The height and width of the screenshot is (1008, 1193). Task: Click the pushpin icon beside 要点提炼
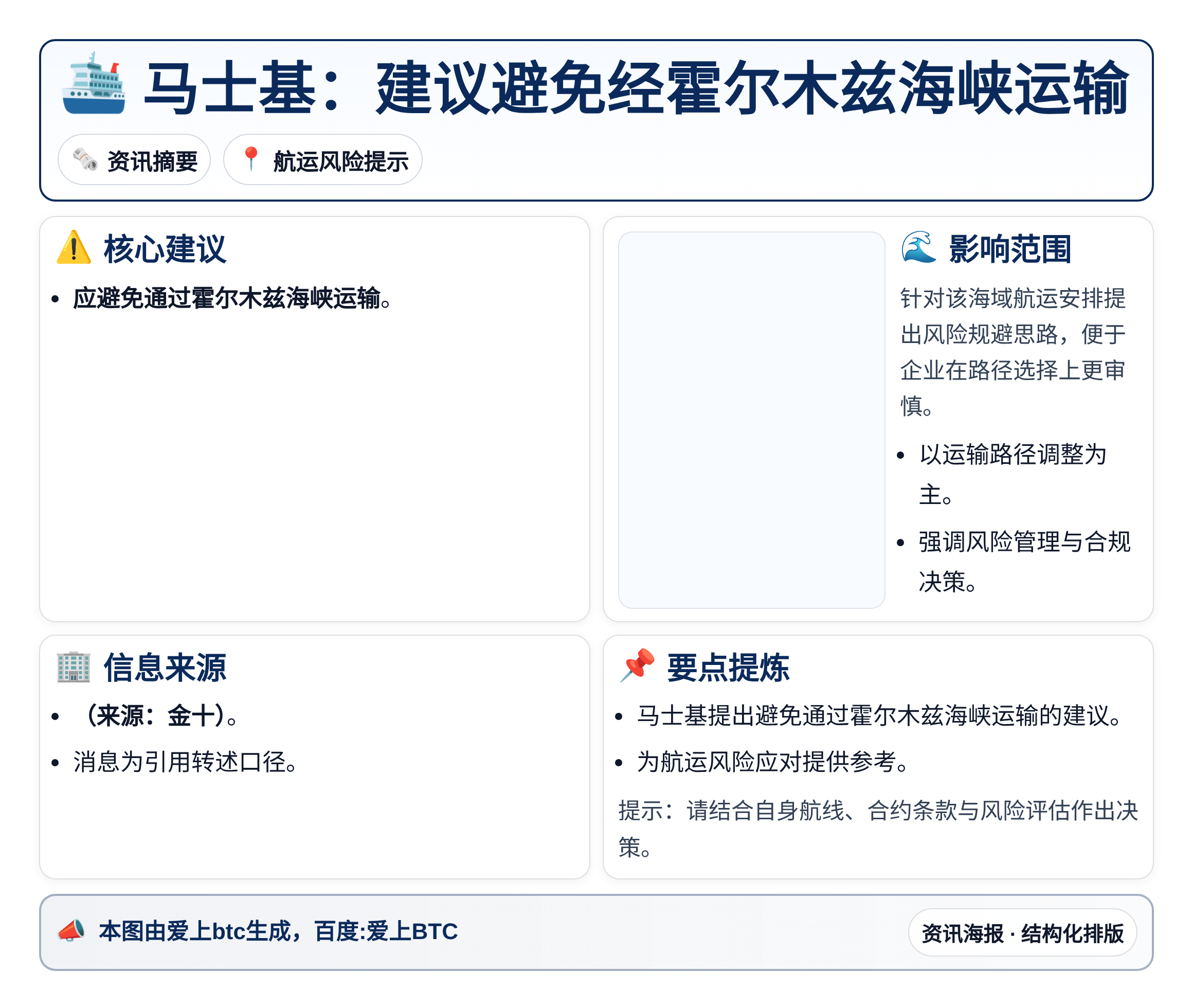pyautogui.click(x=637, y=665)
